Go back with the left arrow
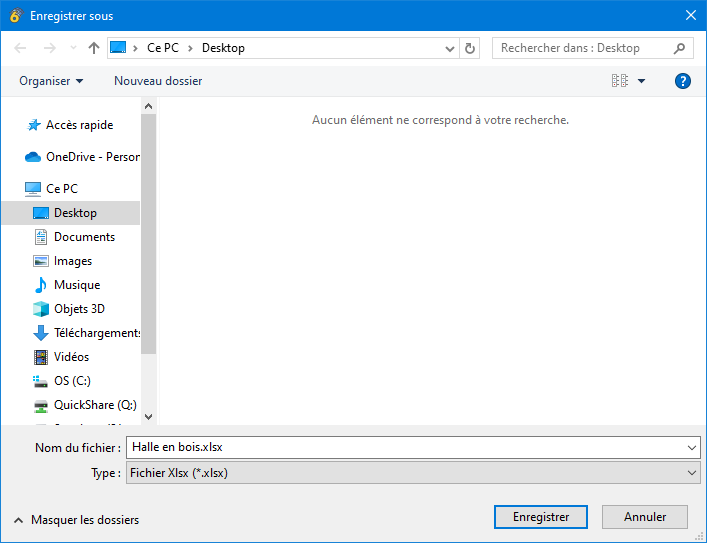This screenshot has height=543, width=707. (x=20, y=48)
